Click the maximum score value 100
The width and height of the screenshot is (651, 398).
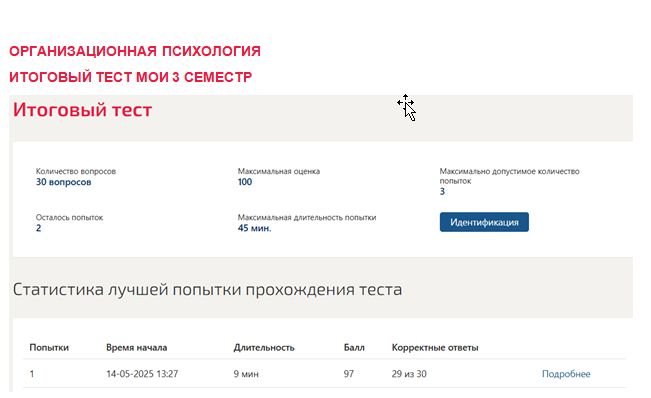click(x=245, y=182)
